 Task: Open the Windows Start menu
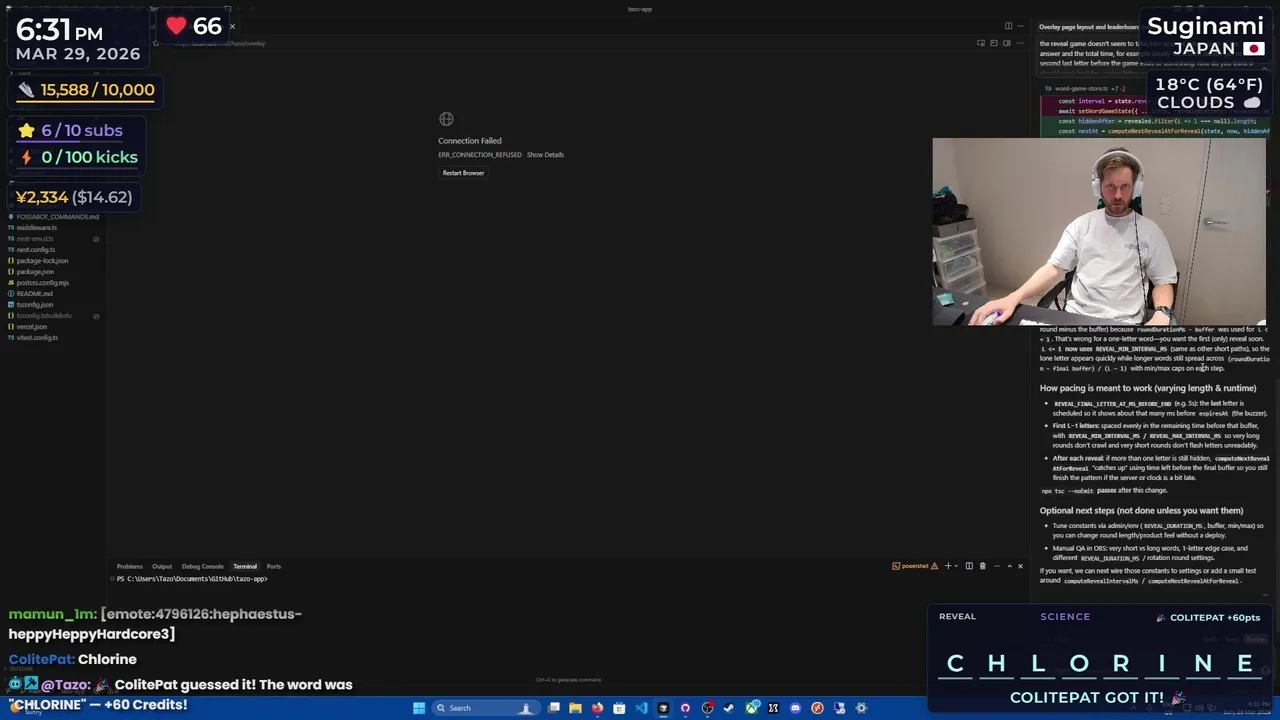[x=419, y=708]
